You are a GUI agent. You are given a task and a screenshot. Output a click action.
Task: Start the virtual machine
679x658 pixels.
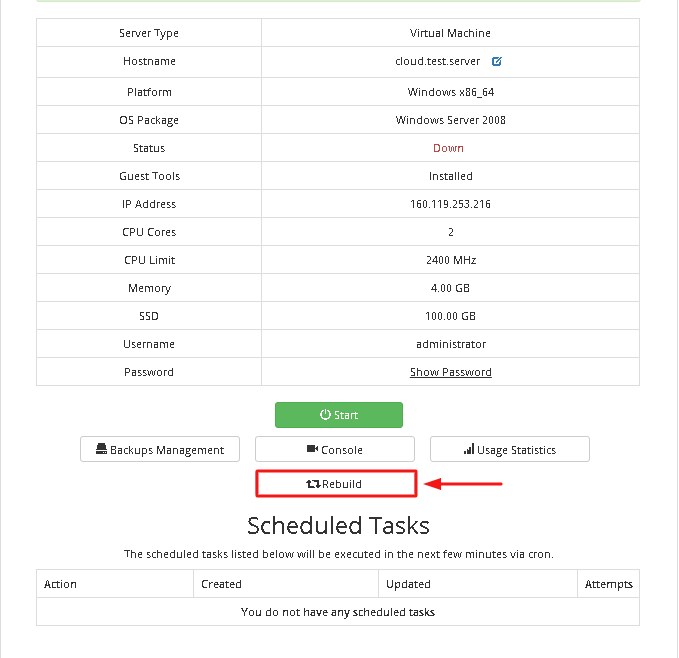(x=339, y=415)
